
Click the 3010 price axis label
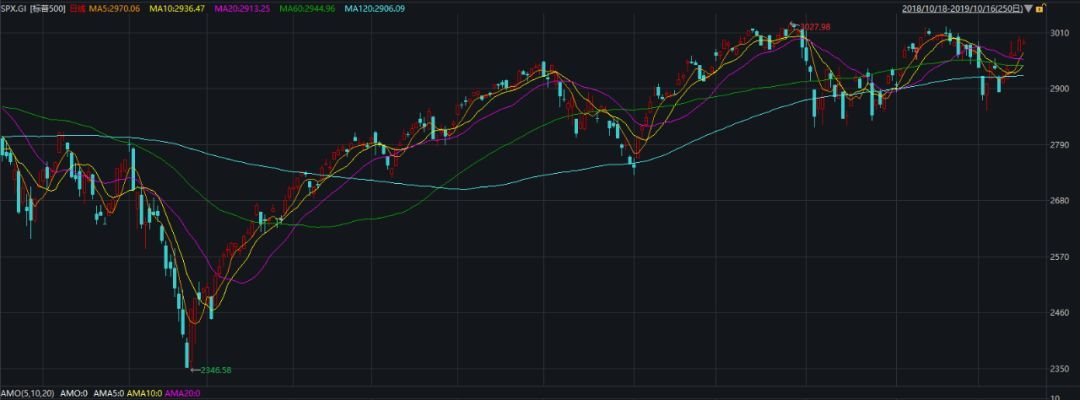coord(1057,33)
